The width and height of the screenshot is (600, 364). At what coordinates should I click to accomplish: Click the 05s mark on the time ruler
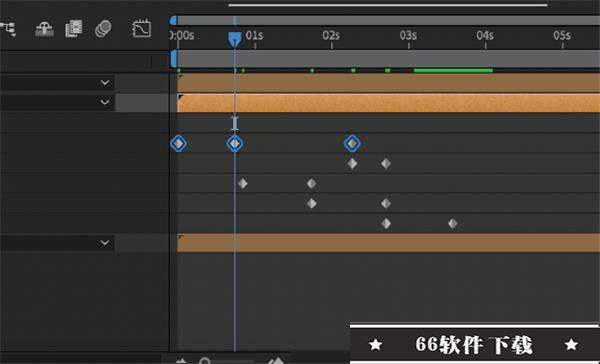(x=562, y=36)
